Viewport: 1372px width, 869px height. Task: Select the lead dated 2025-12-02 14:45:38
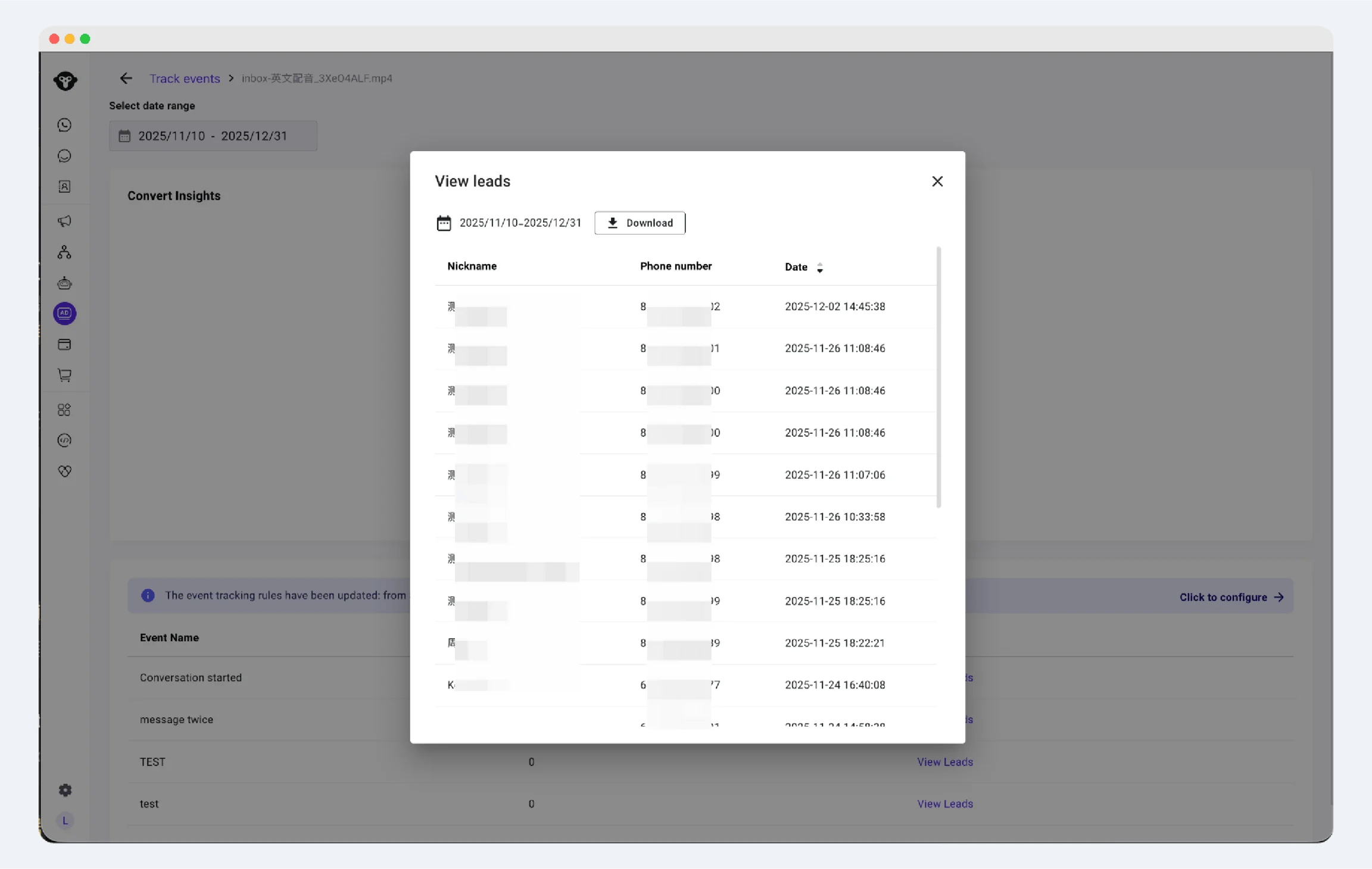coord(685,307)
